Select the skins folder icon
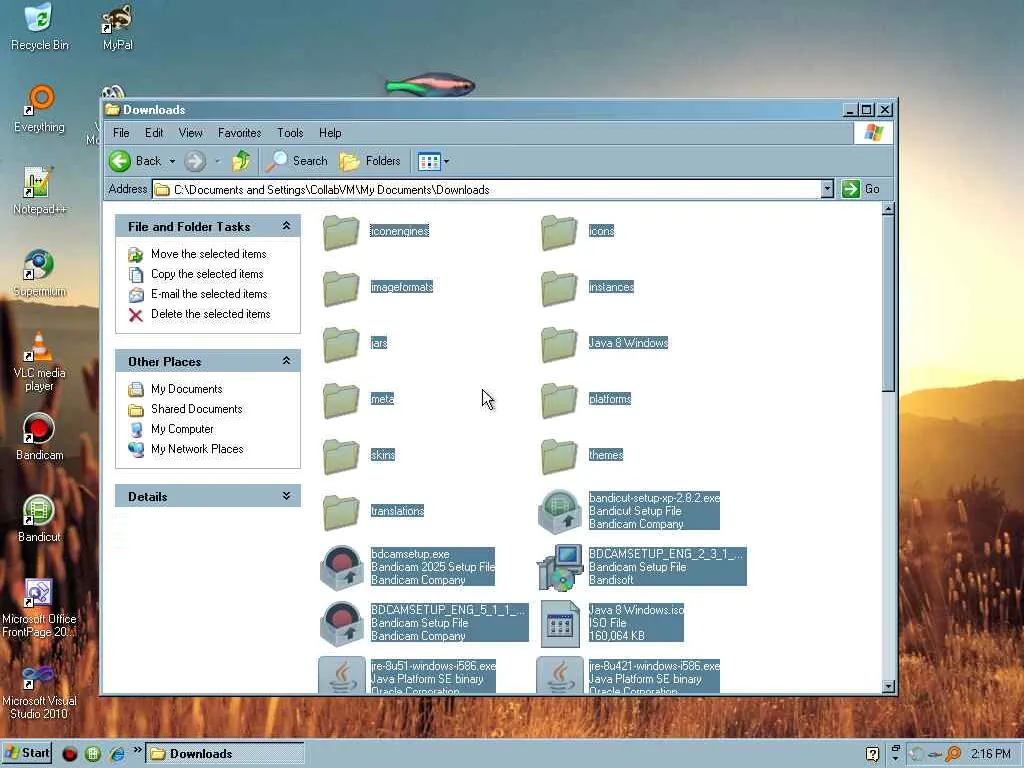Screen dimensions: 1024x768 click(341, 456)
